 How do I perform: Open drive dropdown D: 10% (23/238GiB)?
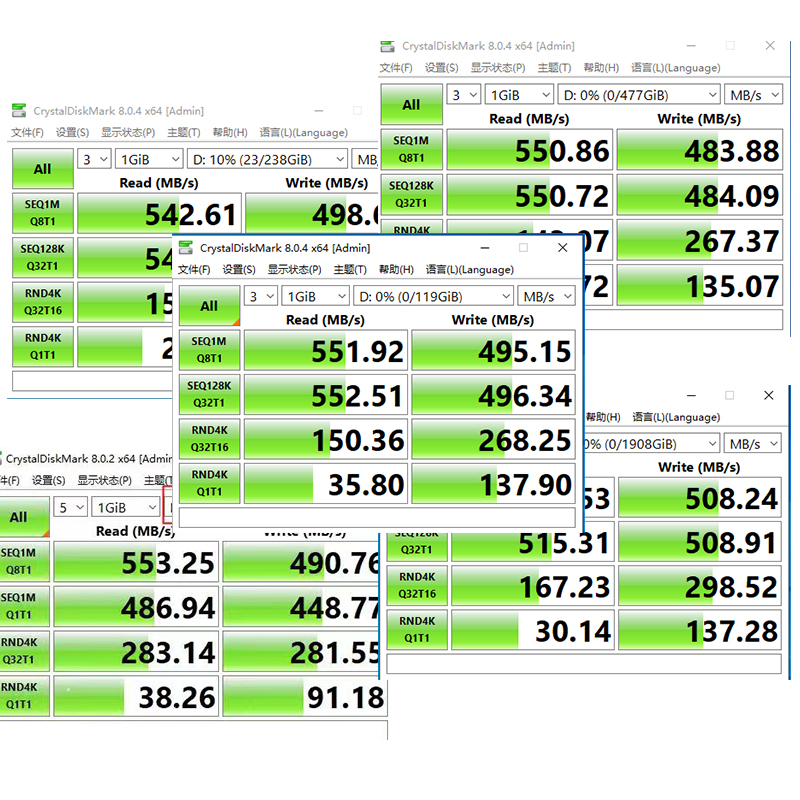point(267,160)
